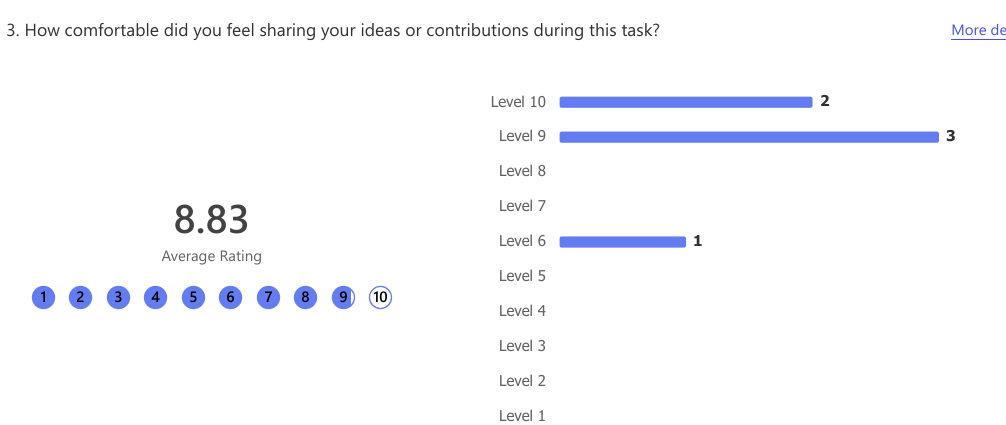Viewport: 1006px width, 425px height.
Task: Select rating circle number 7
Action: coord(268,297)
